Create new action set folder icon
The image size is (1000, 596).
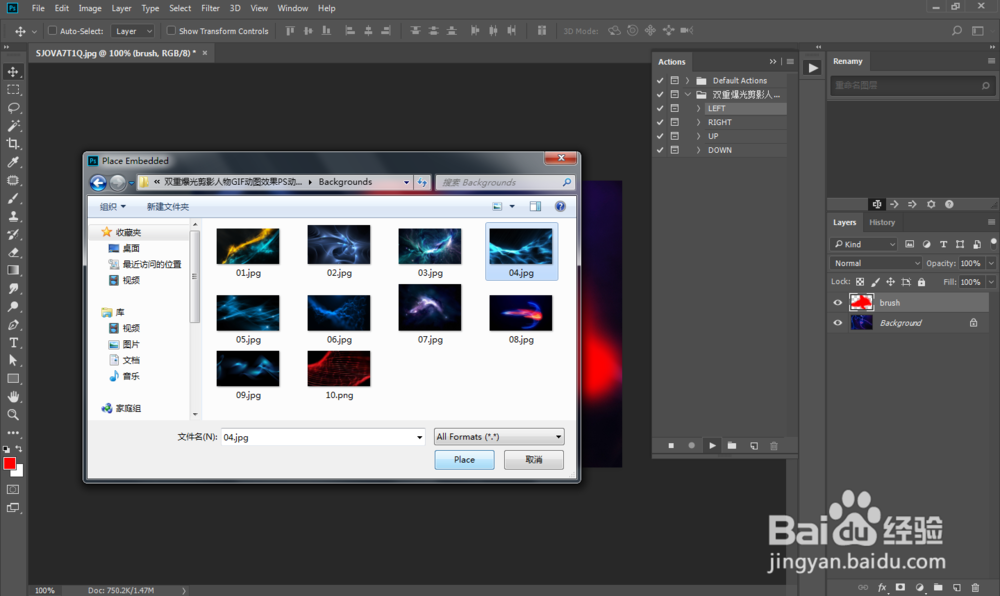(x=732, y=446)
